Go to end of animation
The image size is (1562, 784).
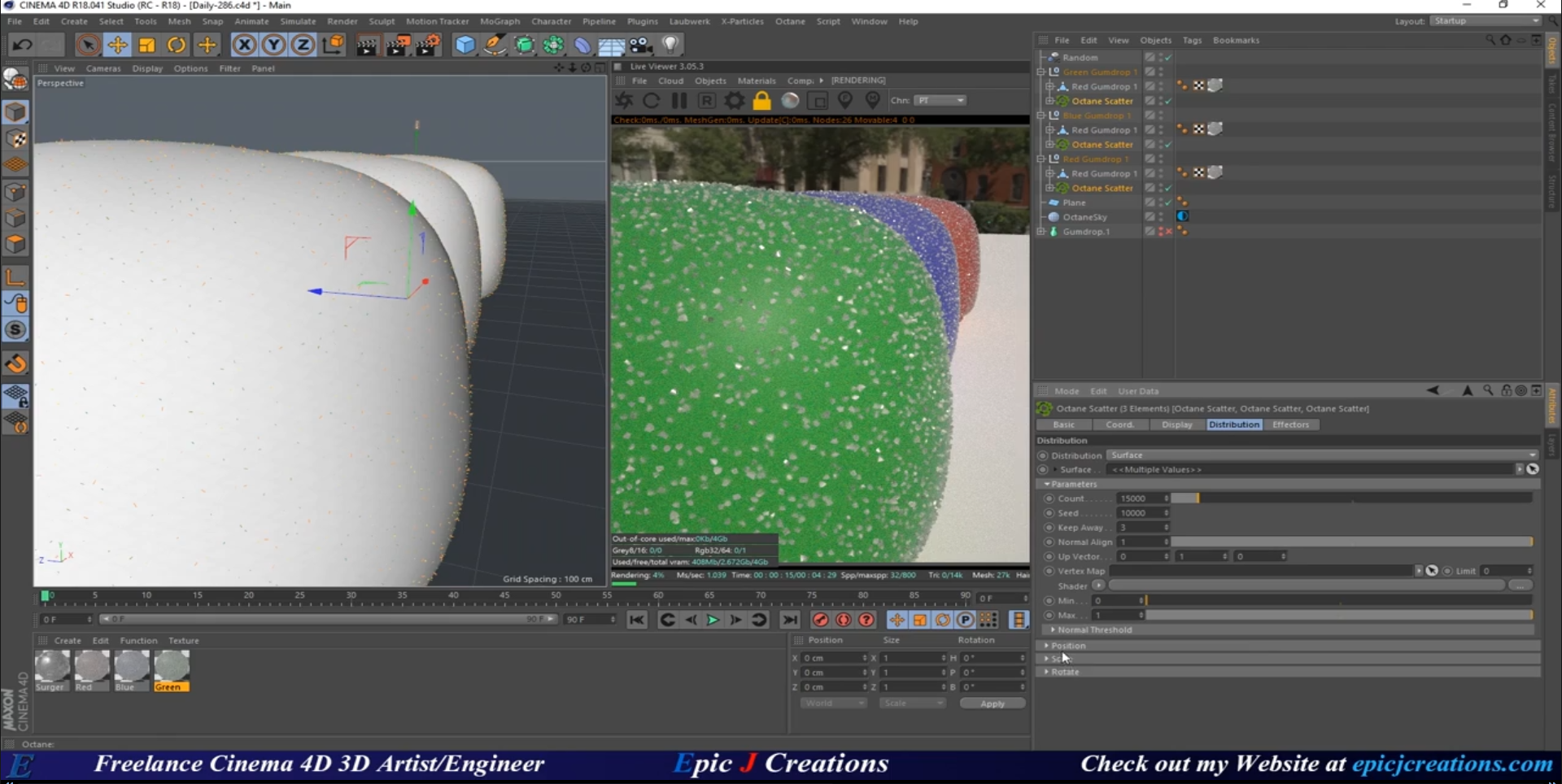790,620
